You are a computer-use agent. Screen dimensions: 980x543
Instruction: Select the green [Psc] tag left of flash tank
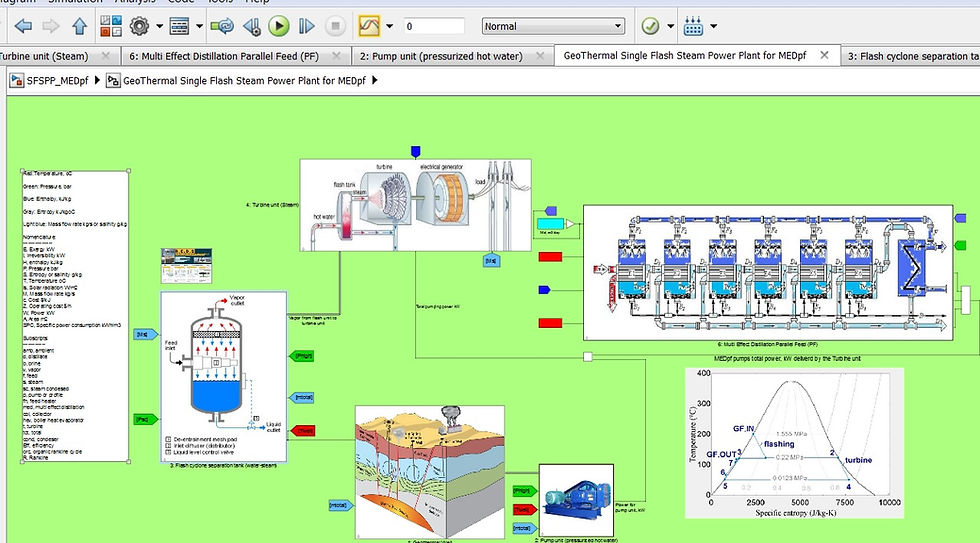coord(146,419)
